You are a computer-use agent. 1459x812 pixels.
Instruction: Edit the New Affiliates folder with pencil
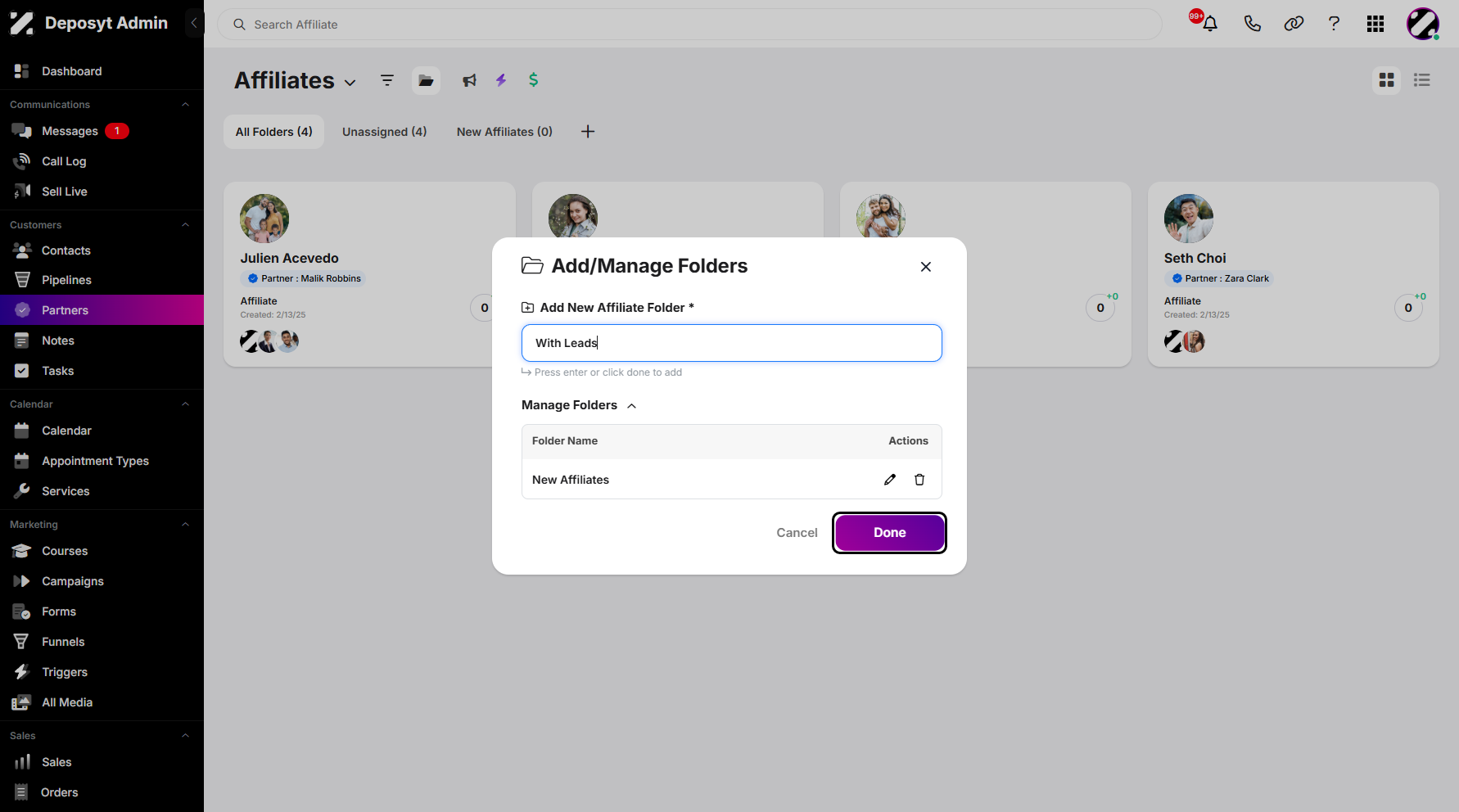(890, 480)
